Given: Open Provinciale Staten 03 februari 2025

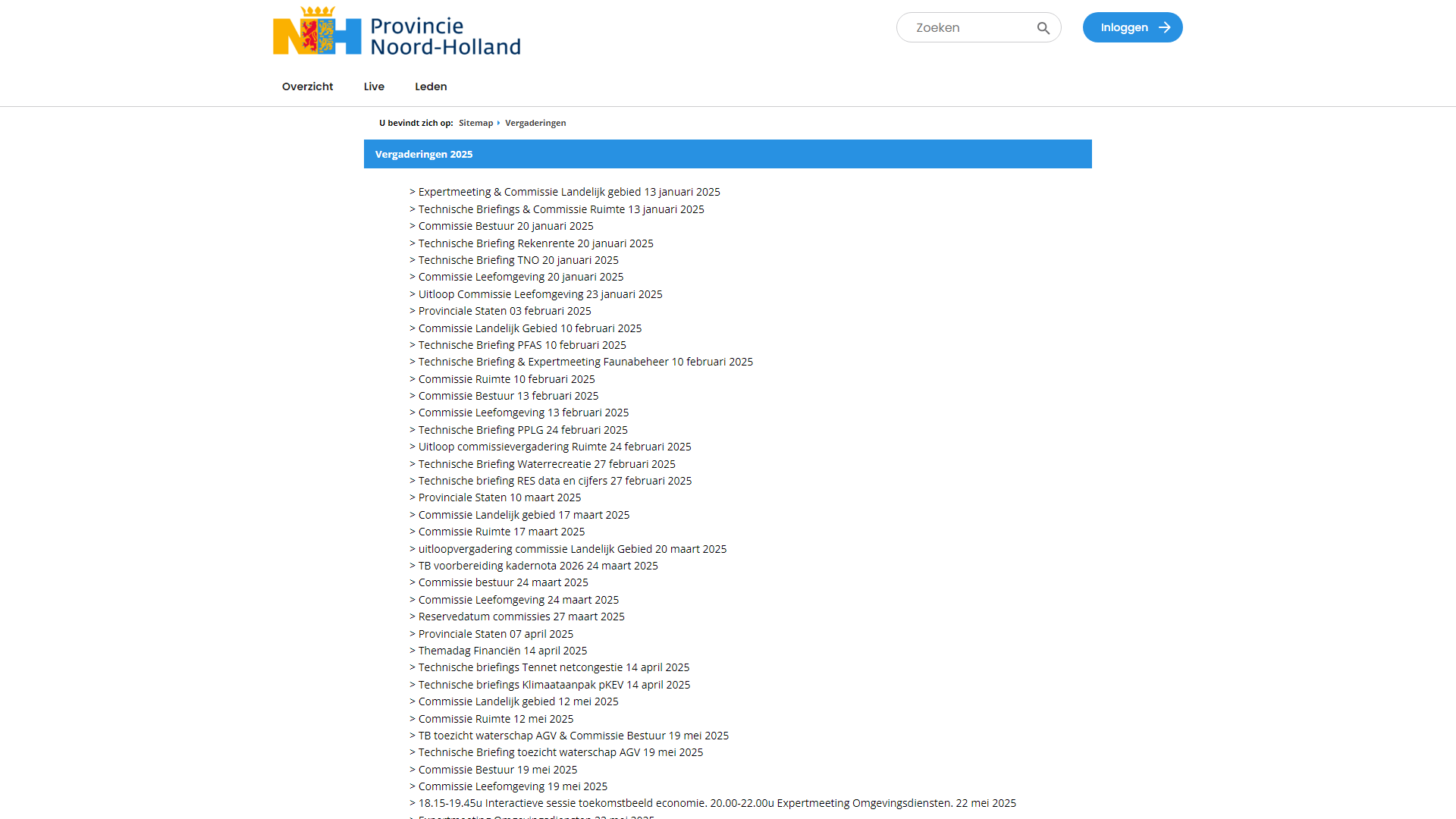Looking at the screenshot, I should click(x=504, y=311).
